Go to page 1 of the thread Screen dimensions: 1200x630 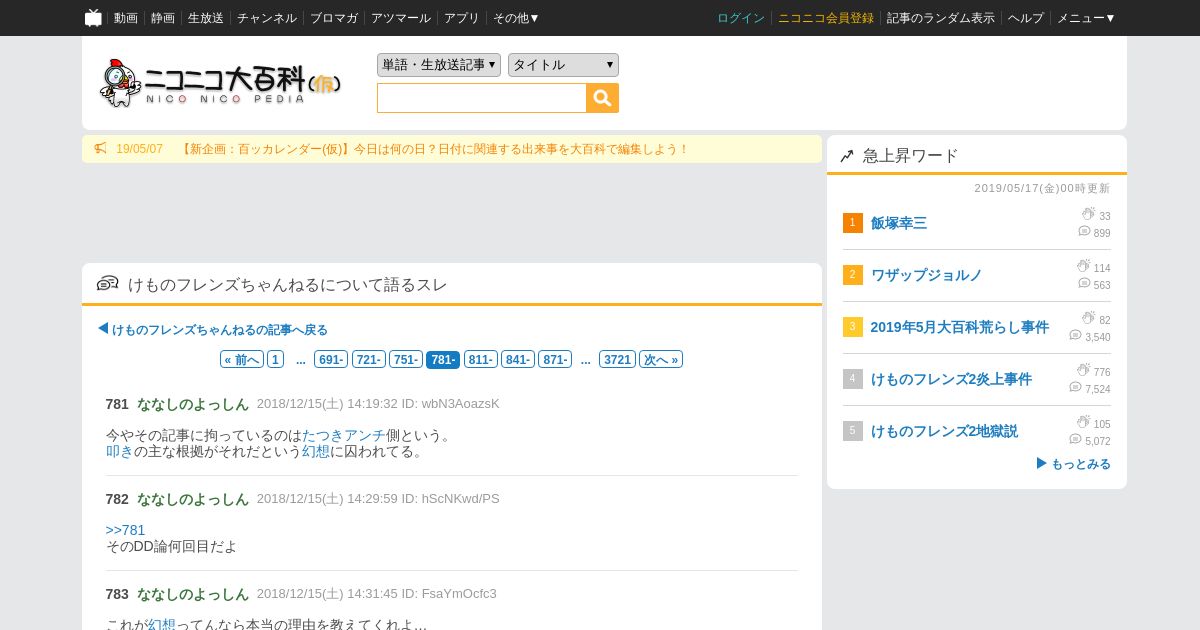click(276, 360)
